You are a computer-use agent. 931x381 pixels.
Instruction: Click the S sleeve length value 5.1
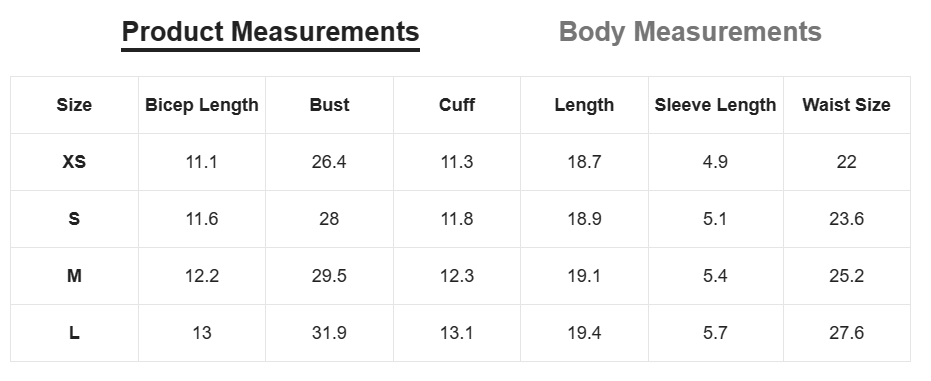click(715, 219)
